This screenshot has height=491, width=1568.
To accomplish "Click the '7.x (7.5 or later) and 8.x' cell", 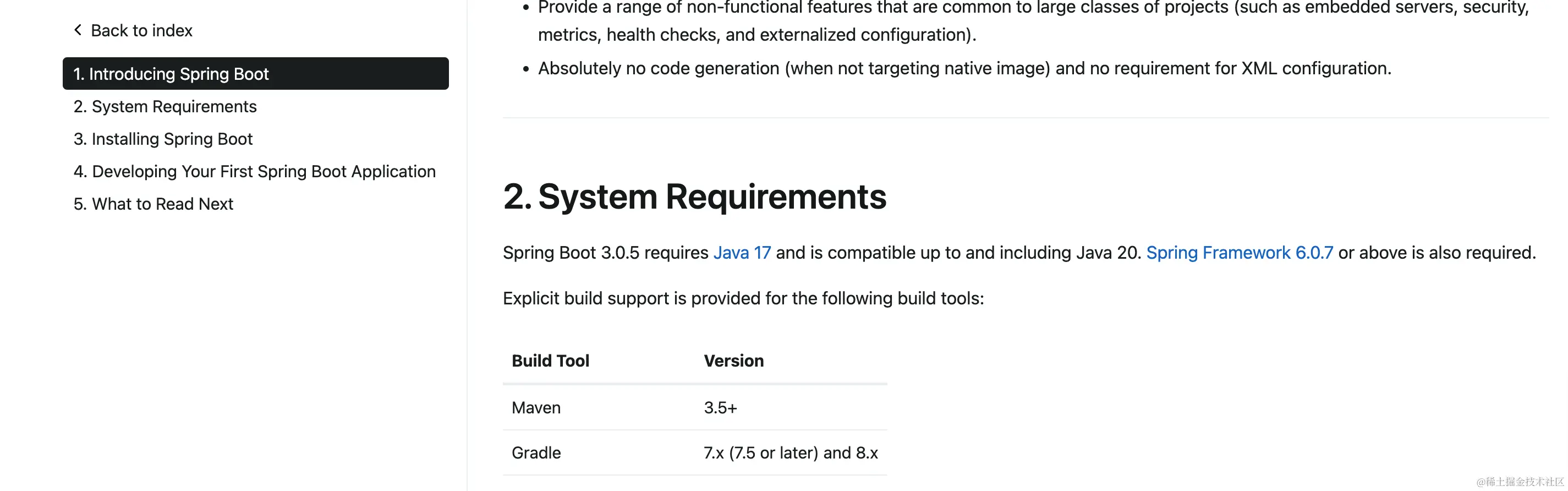I will click(791, 452).
